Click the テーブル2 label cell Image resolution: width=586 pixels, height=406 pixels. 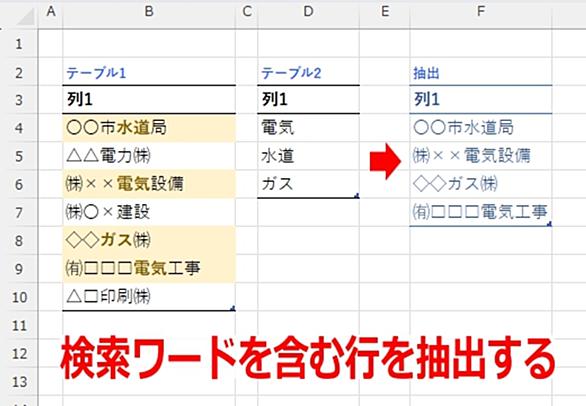point(308,72)
